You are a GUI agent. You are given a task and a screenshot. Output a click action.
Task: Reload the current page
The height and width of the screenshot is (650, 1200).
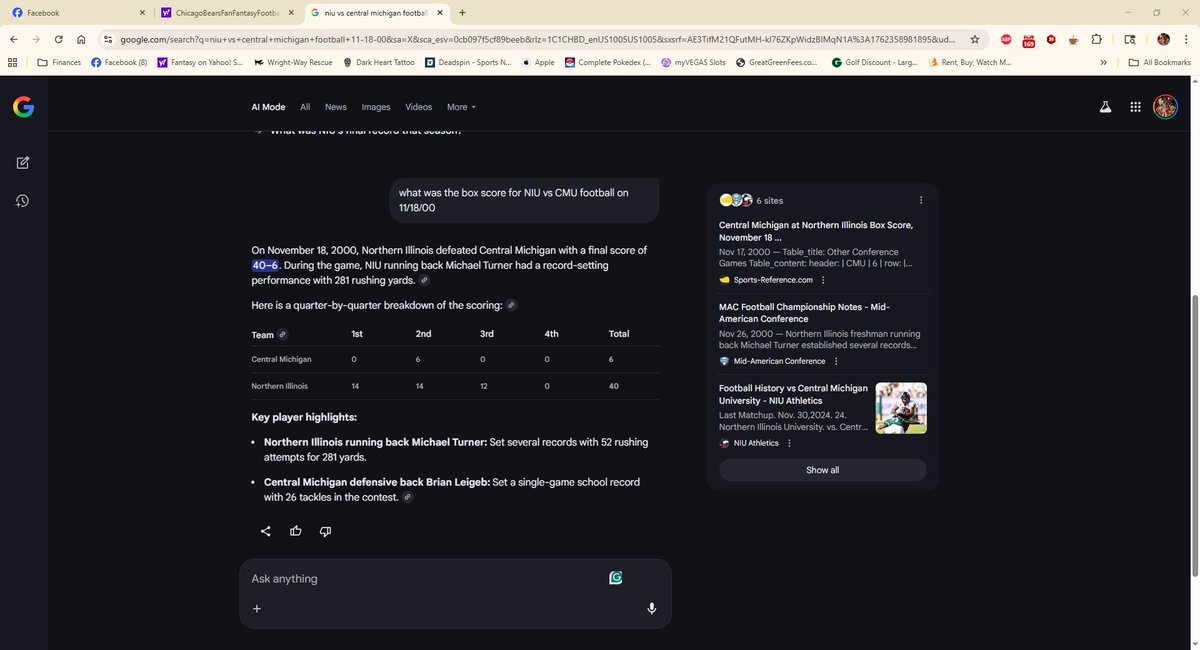pos(59,39)
